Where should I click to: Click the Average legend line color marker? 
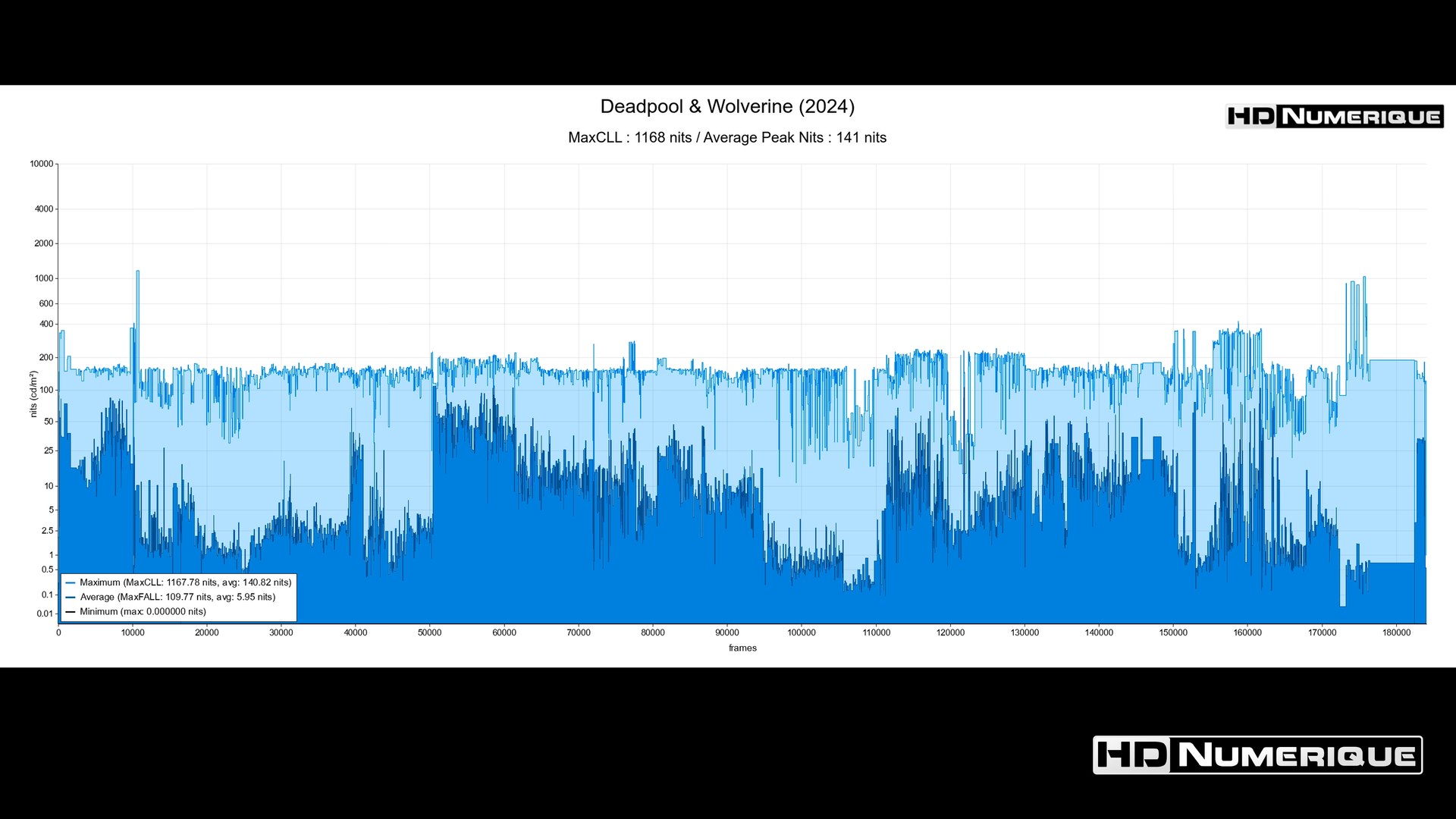[x=71, y=598]
